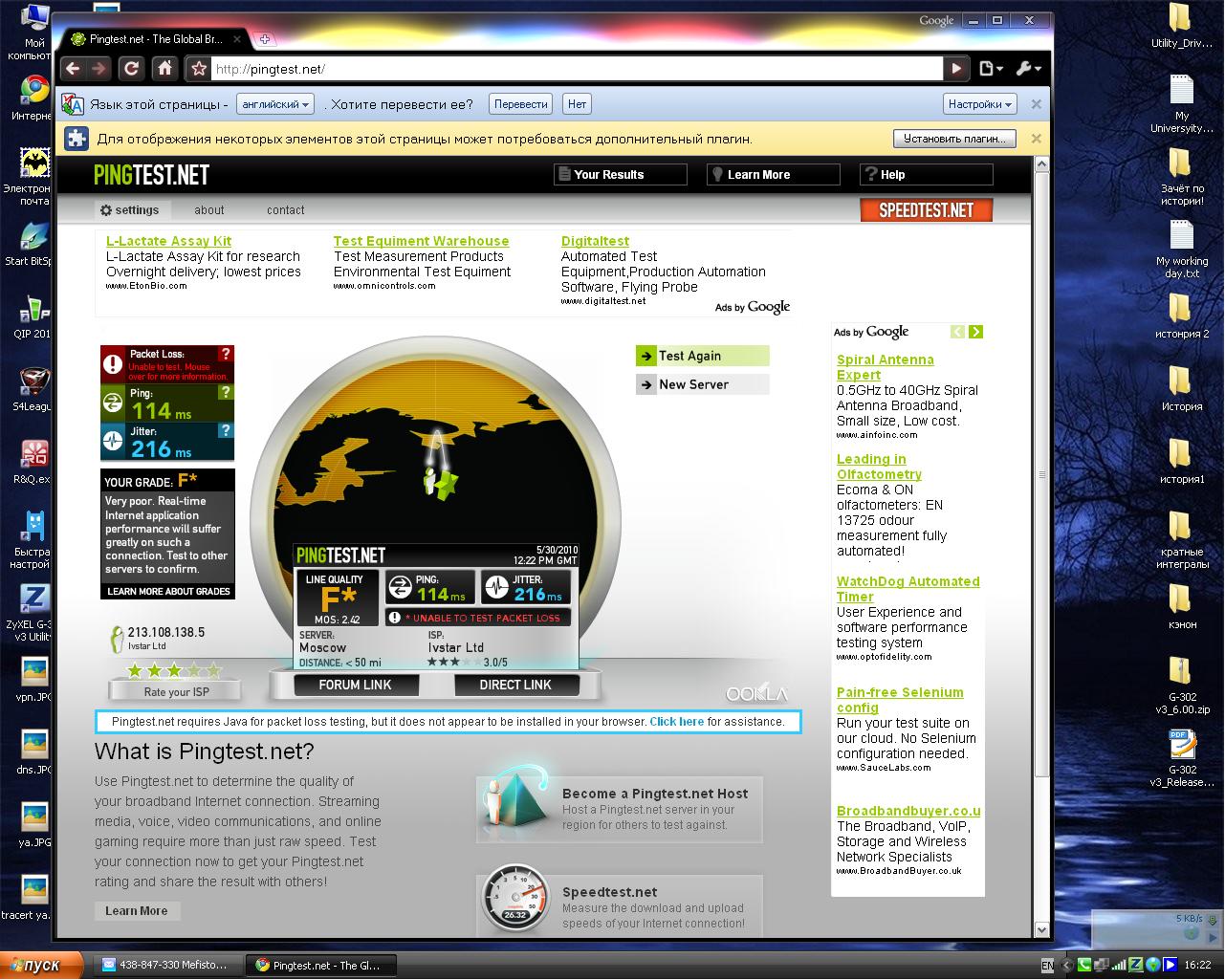Click the browser forward arrow

pos(98,69)
